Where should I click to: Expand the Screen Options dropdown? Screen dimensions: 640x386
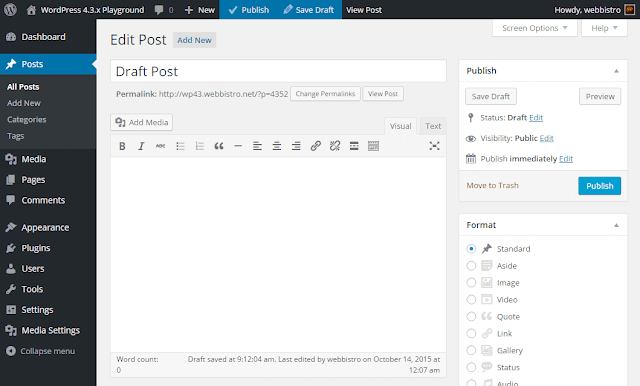coord(535,28)
